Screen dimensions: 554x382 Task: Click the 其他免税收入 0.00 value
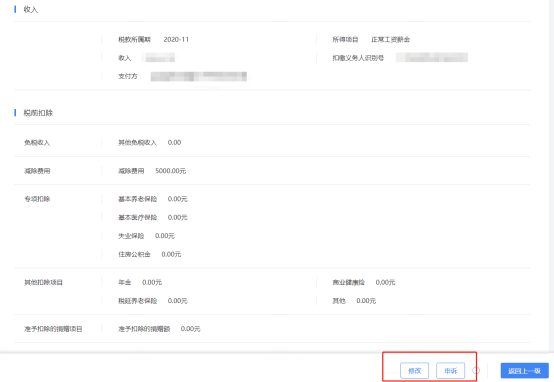coord(174,142)
